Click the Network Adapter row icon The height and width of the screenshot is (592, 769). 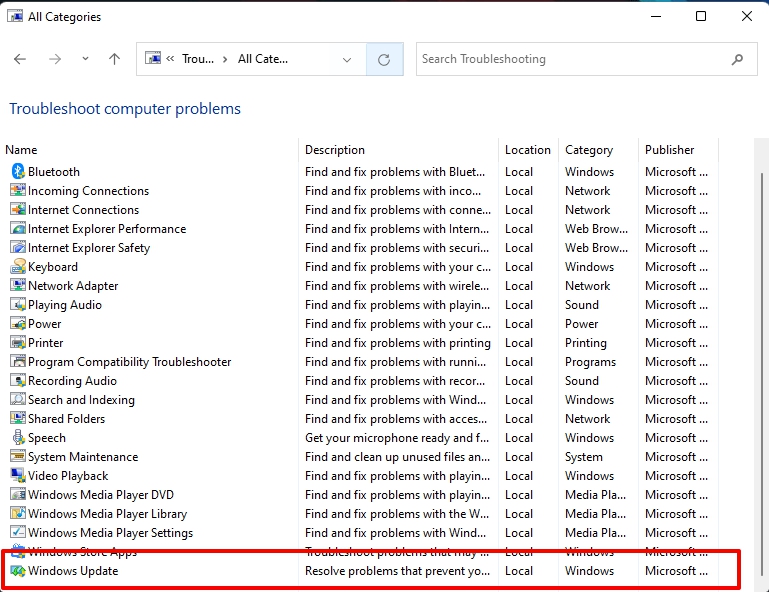18,285
